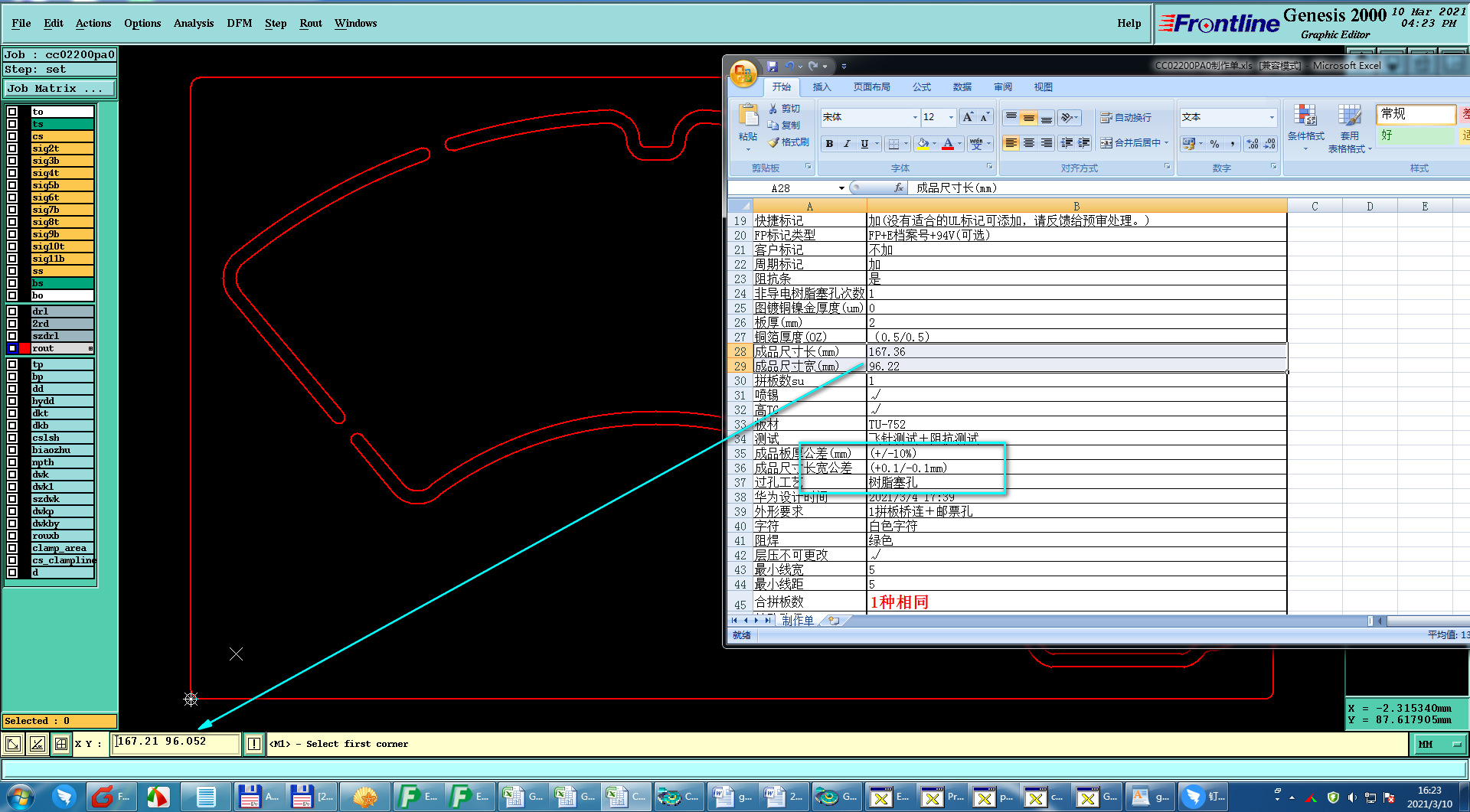The image size is (1470, 812).
Task: Save the workbook from Excel's quick access toolbar
Action: (x=773, y=67)
